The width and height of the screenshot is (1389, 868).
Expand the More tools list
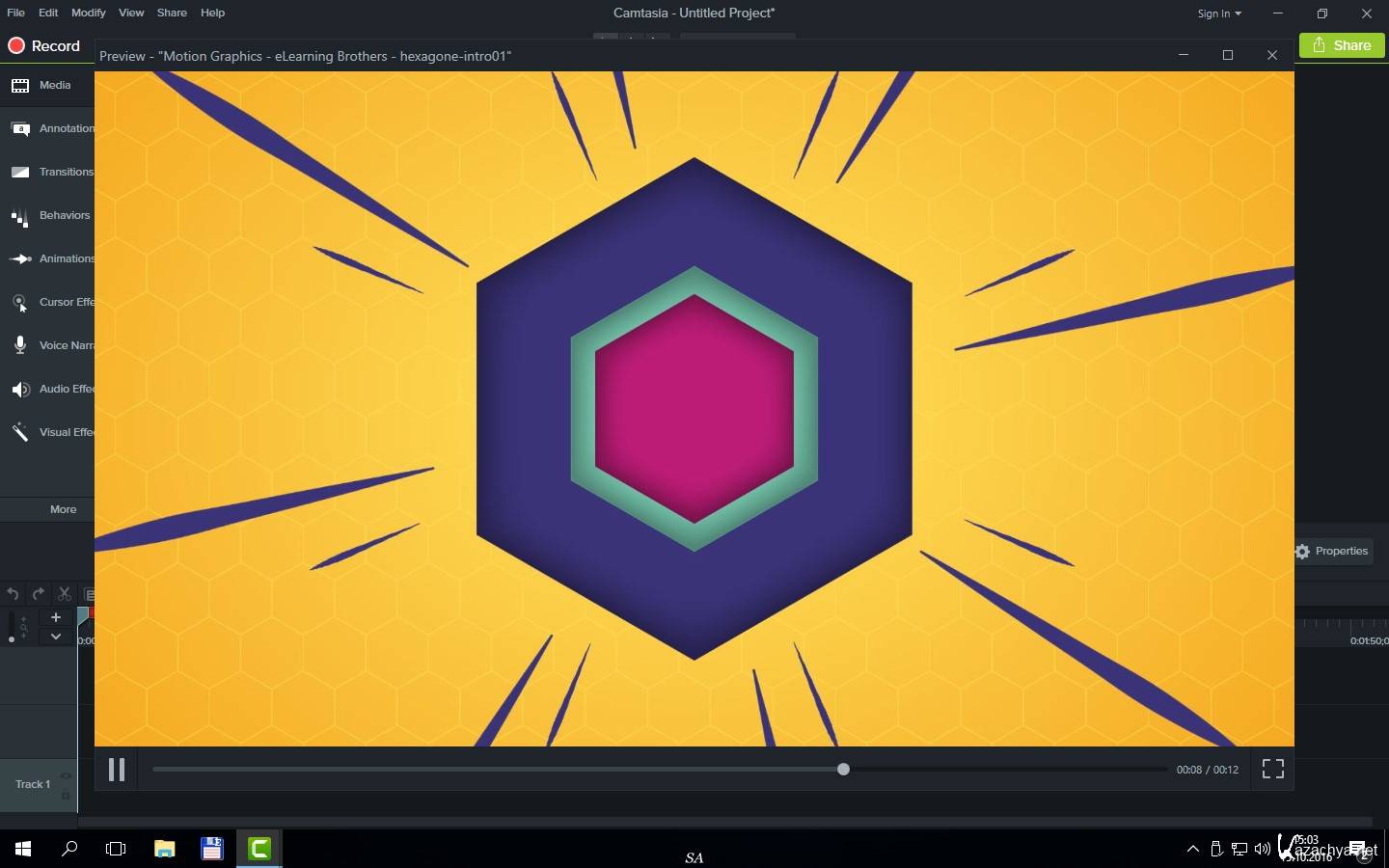63,509
